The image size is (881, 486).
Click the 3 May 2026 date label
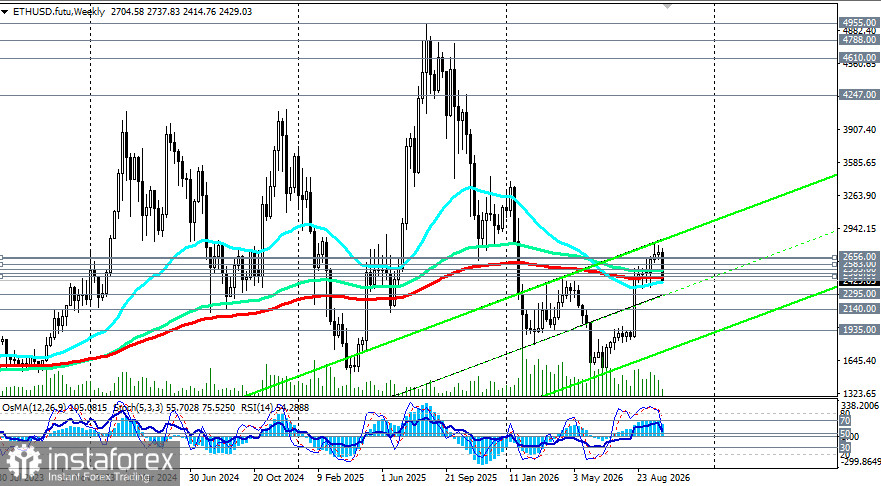click(598, 478)
